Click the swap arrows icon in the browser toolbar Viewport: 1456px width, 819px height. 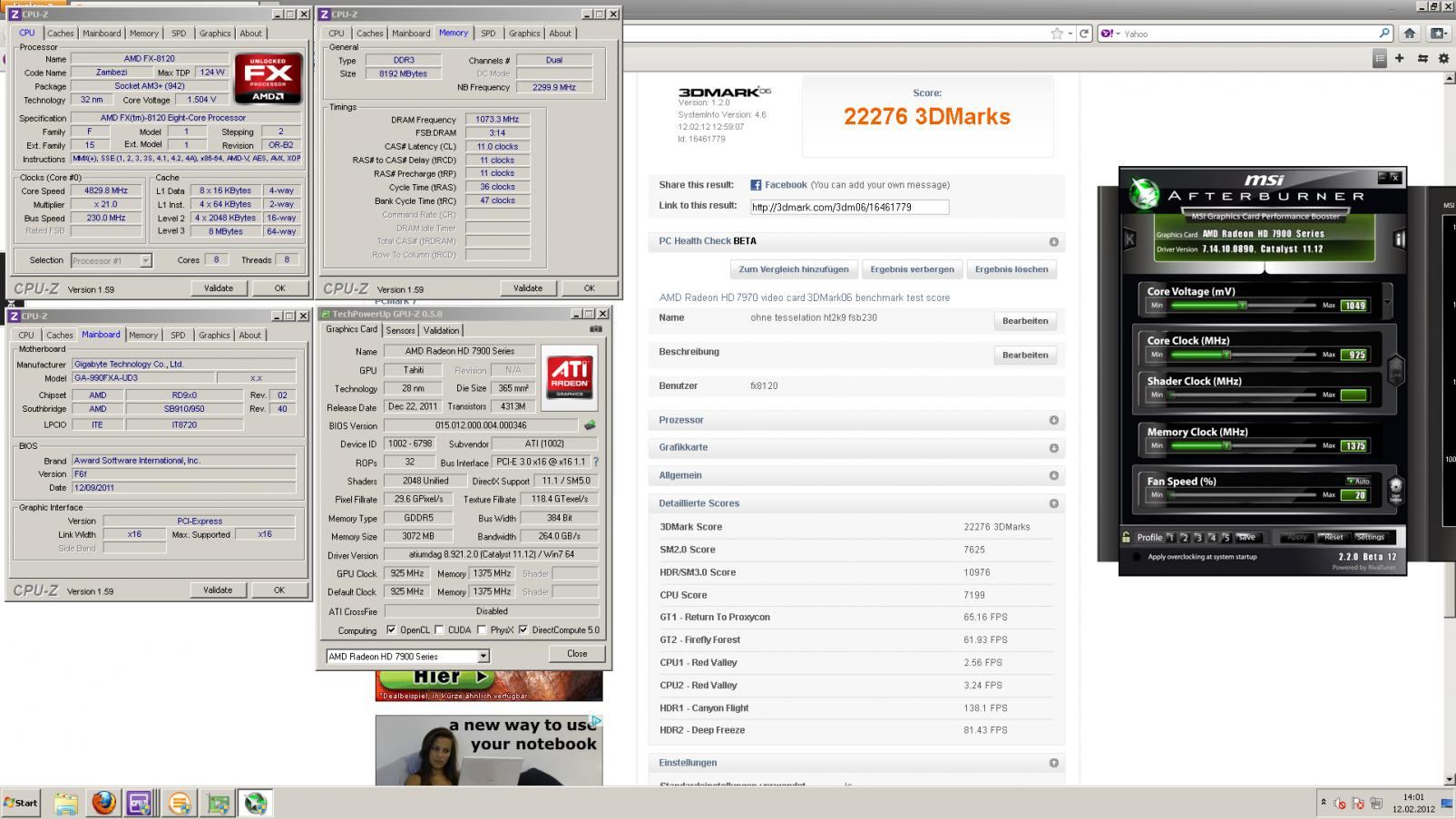coord(1422,58)
